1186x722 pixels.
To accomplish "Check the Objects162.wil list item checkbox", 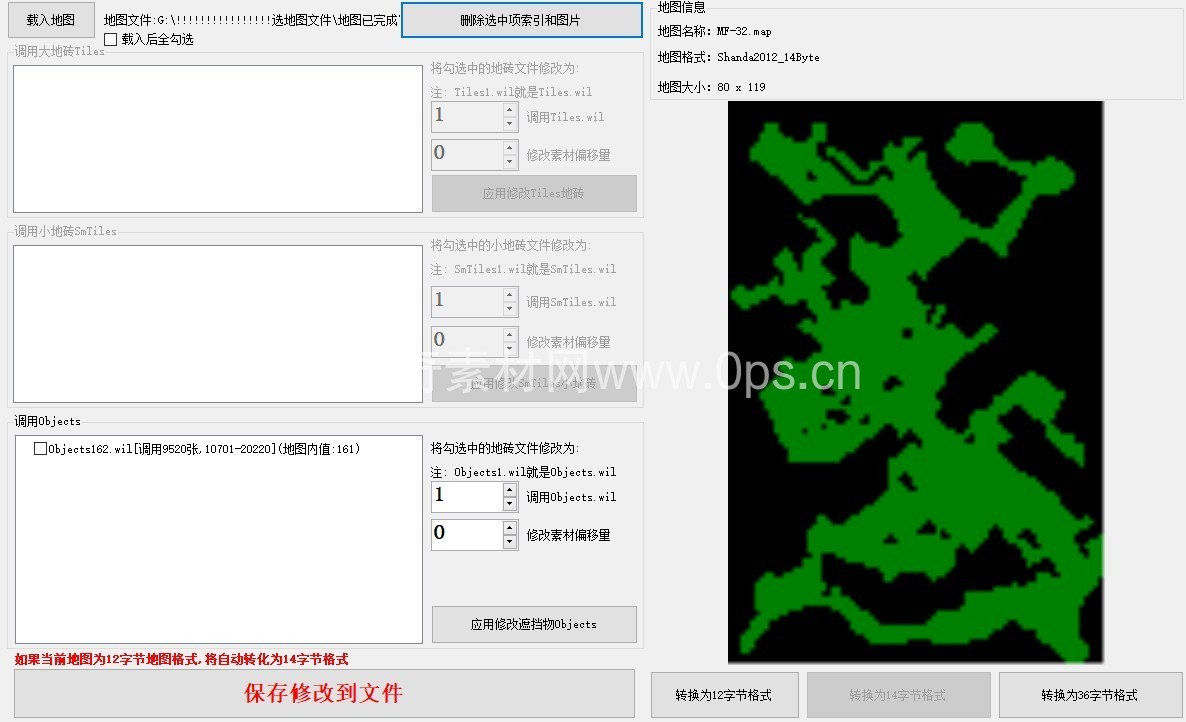I will tap(40, 449).
